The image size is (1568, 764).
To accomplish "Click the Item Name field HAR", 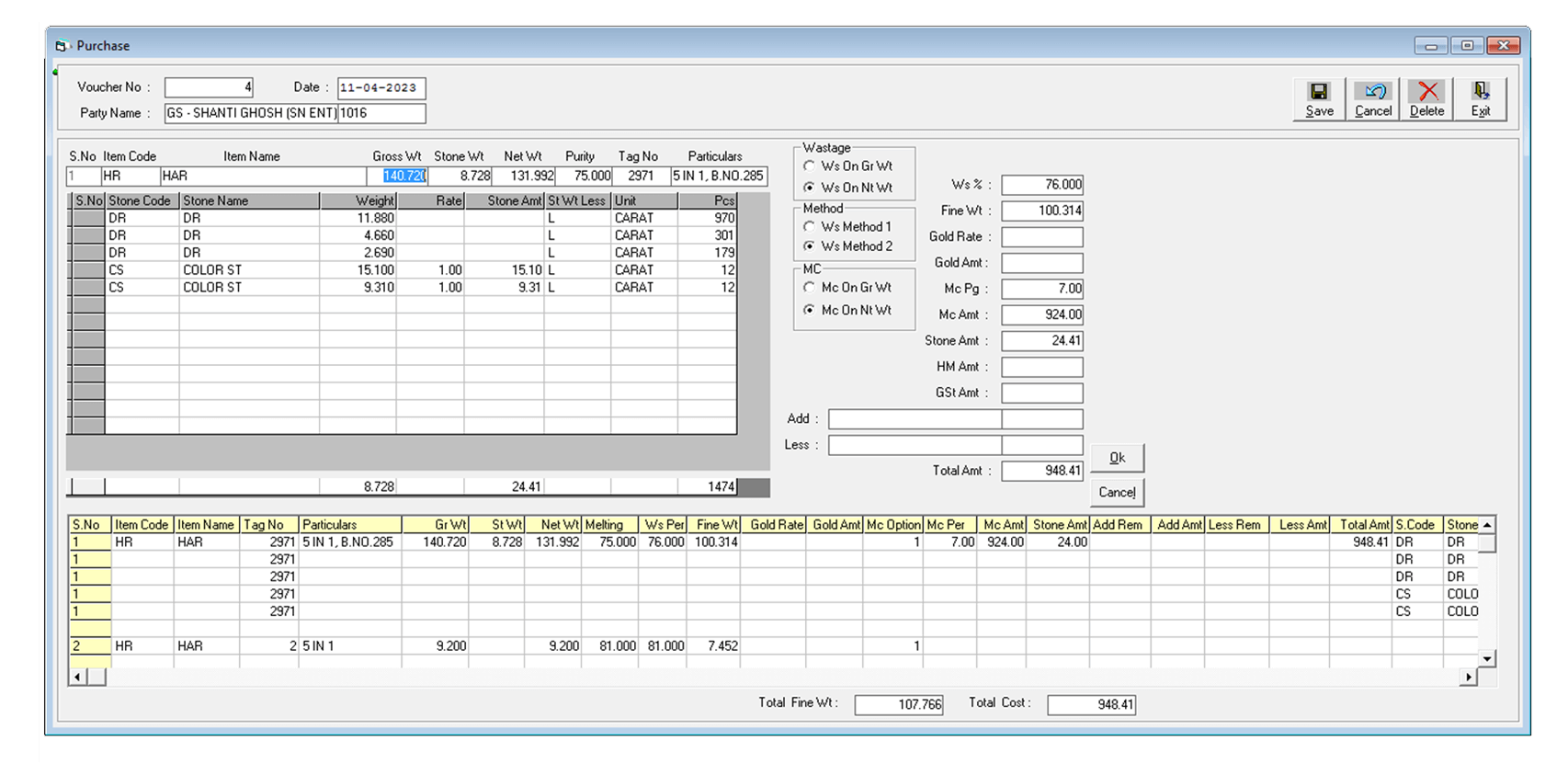I will coord(263,176).
